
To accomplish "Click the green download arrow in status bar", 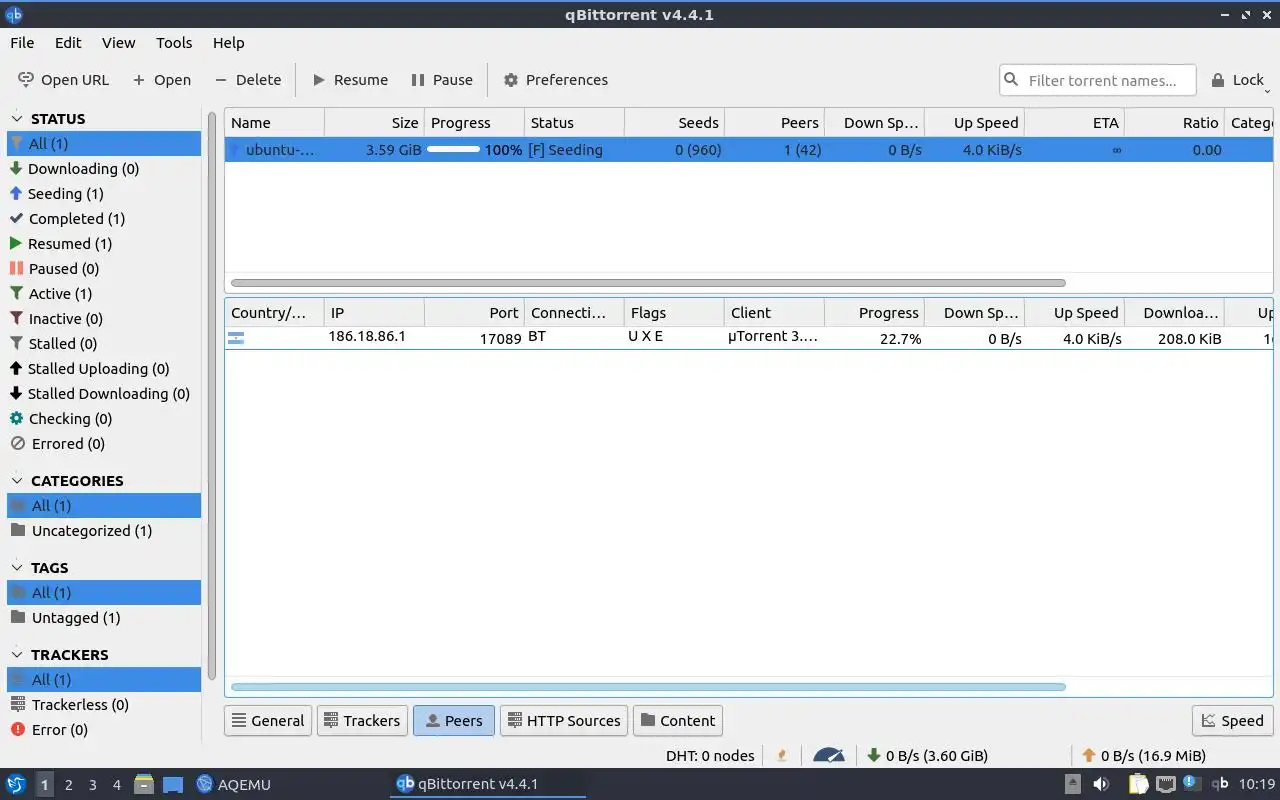I will (x=873, y=756).
